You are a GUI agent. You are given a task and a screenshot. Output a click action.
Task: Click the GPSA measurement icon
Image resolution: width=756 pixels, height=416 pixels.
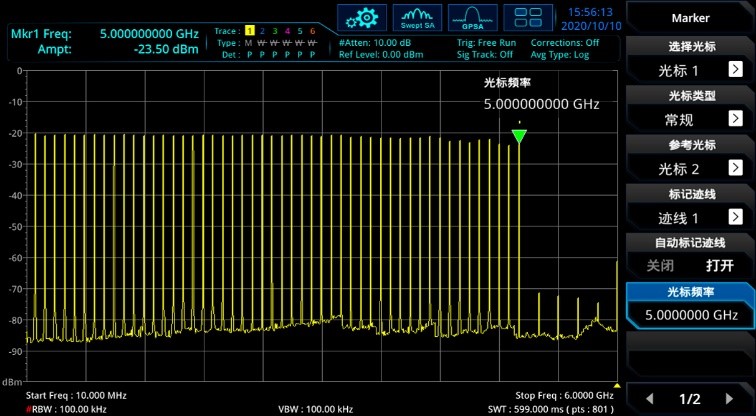[x=472, y=17]
